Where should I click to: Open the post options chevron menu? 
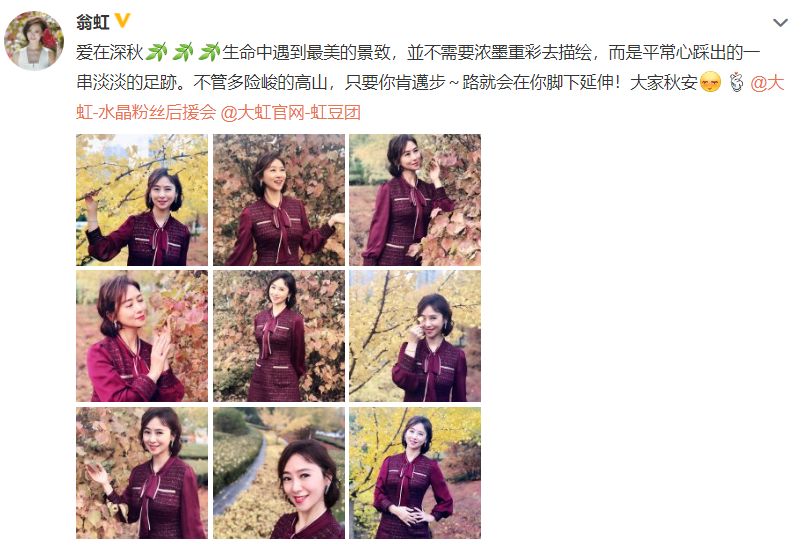pos(780,23)
